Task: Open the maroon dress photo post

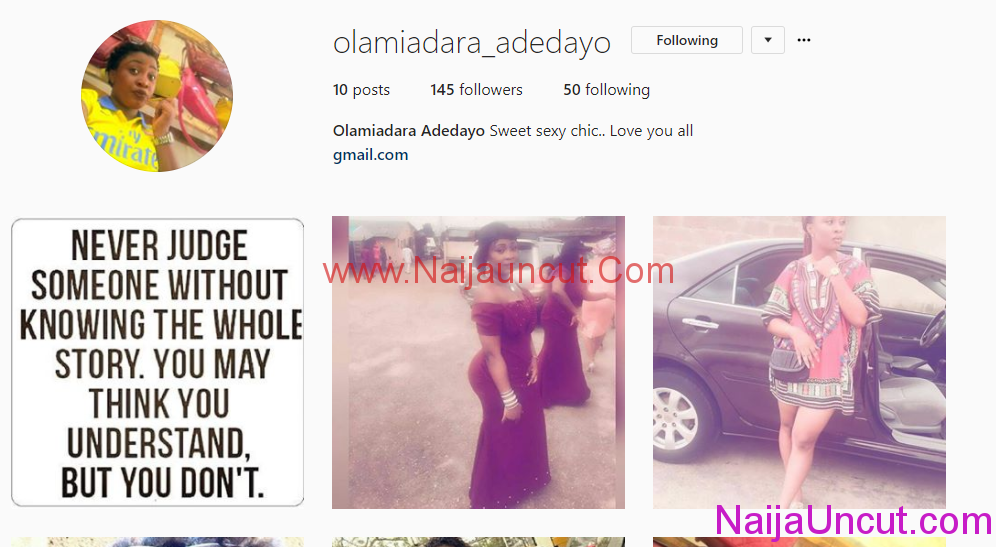Action: click(478, 362)
